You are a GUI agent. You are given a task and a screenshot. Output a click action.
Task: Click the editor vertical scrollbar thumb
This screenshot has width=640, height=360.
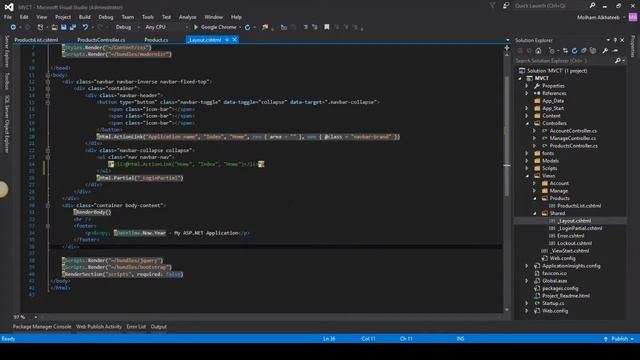click(x=507, y=135)
